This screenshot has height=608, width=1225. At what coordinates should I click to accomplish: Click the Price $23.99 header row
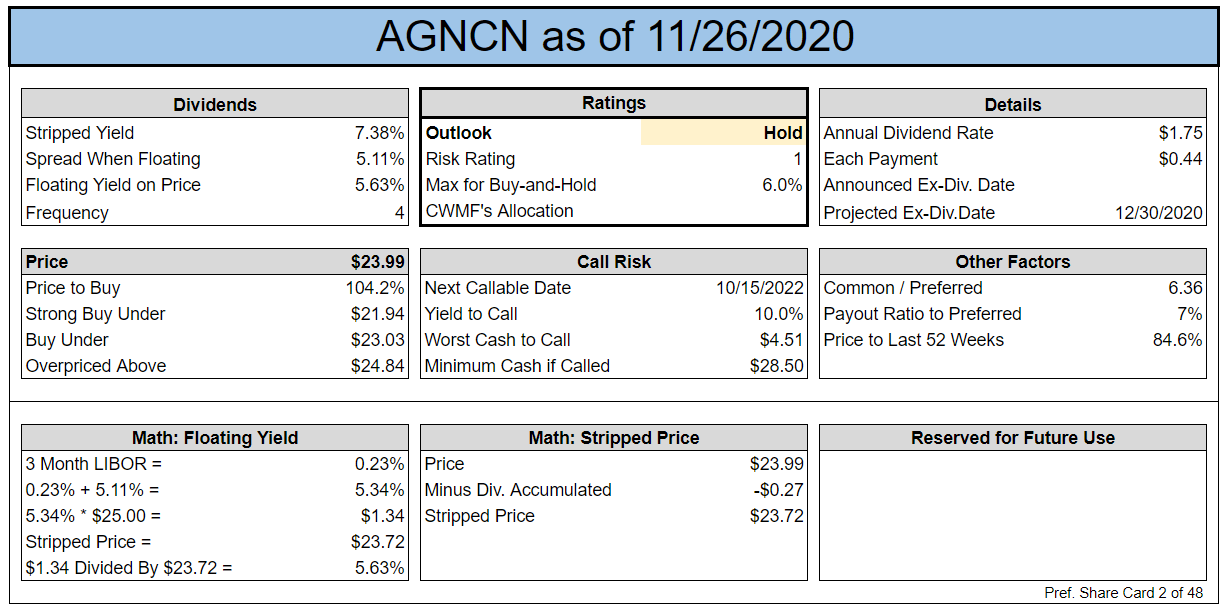click(x=215, y=262)
